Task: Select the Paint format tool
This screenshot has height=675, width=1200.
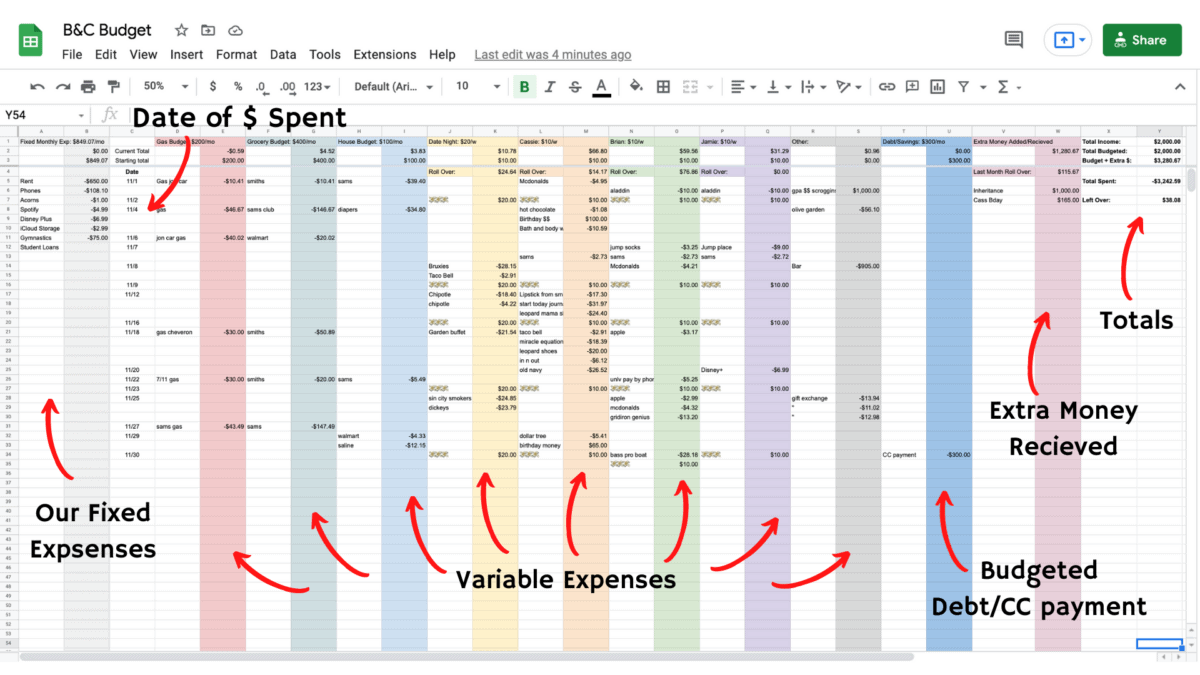Action: click(114, 87)
